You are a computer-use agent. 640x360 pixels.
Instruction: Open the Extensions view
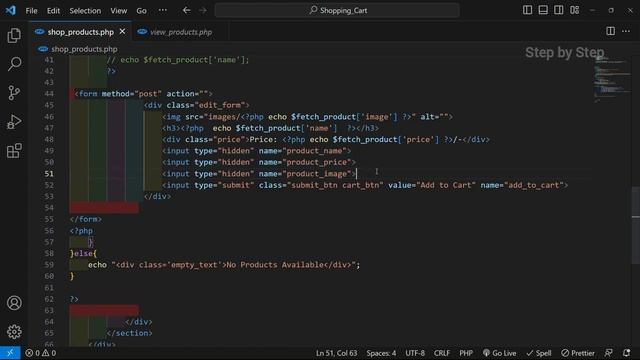point(14,151)
